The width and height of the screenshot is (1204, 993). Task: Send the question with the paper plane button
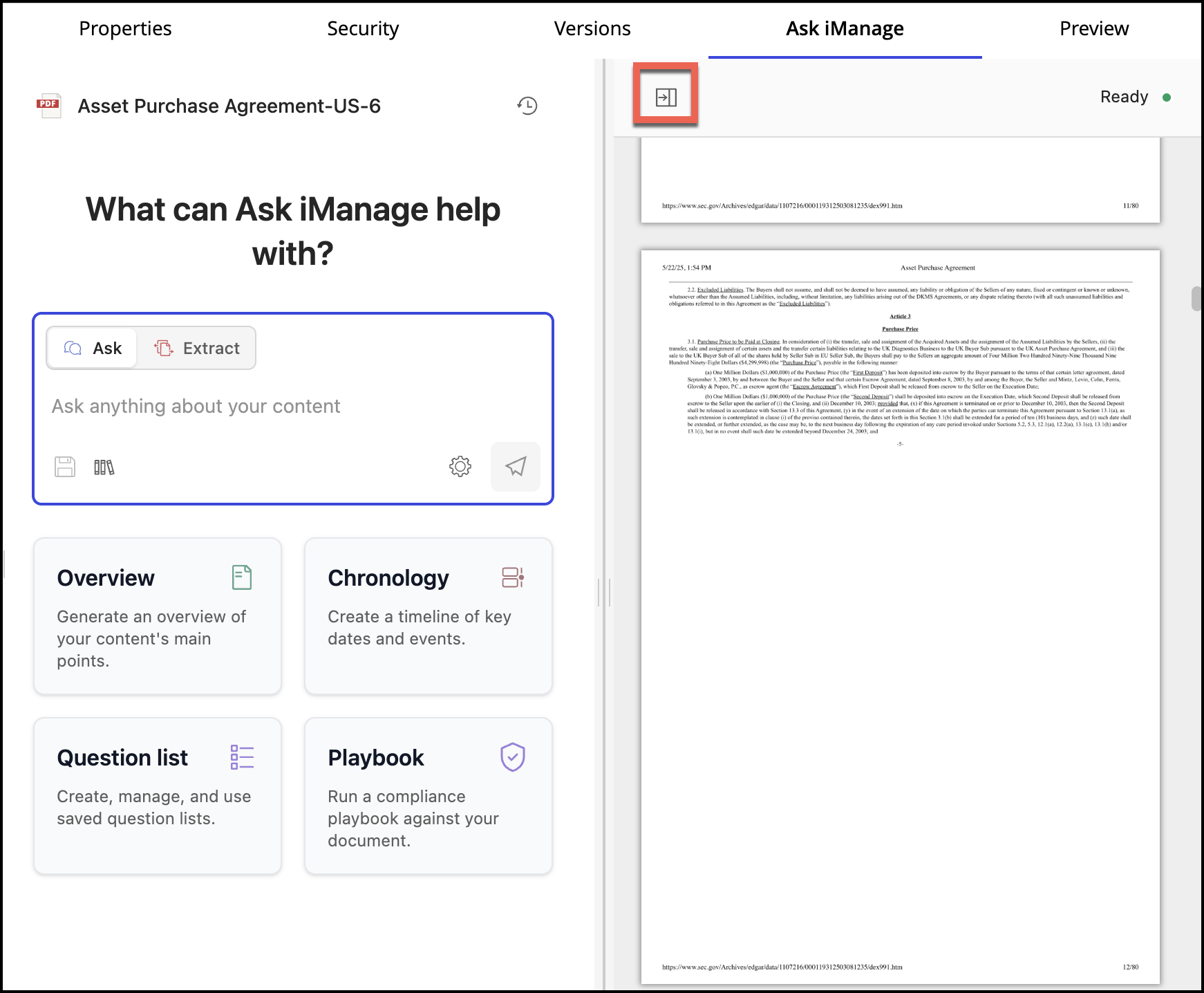[516, 467]
